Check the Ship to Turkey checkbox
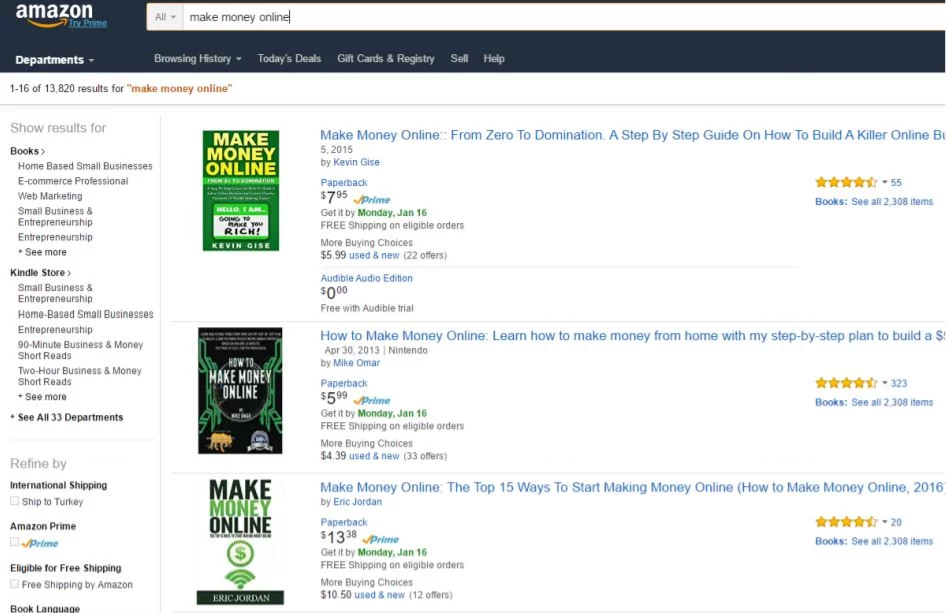Viewport: 947px width, 613px height. 14,501
